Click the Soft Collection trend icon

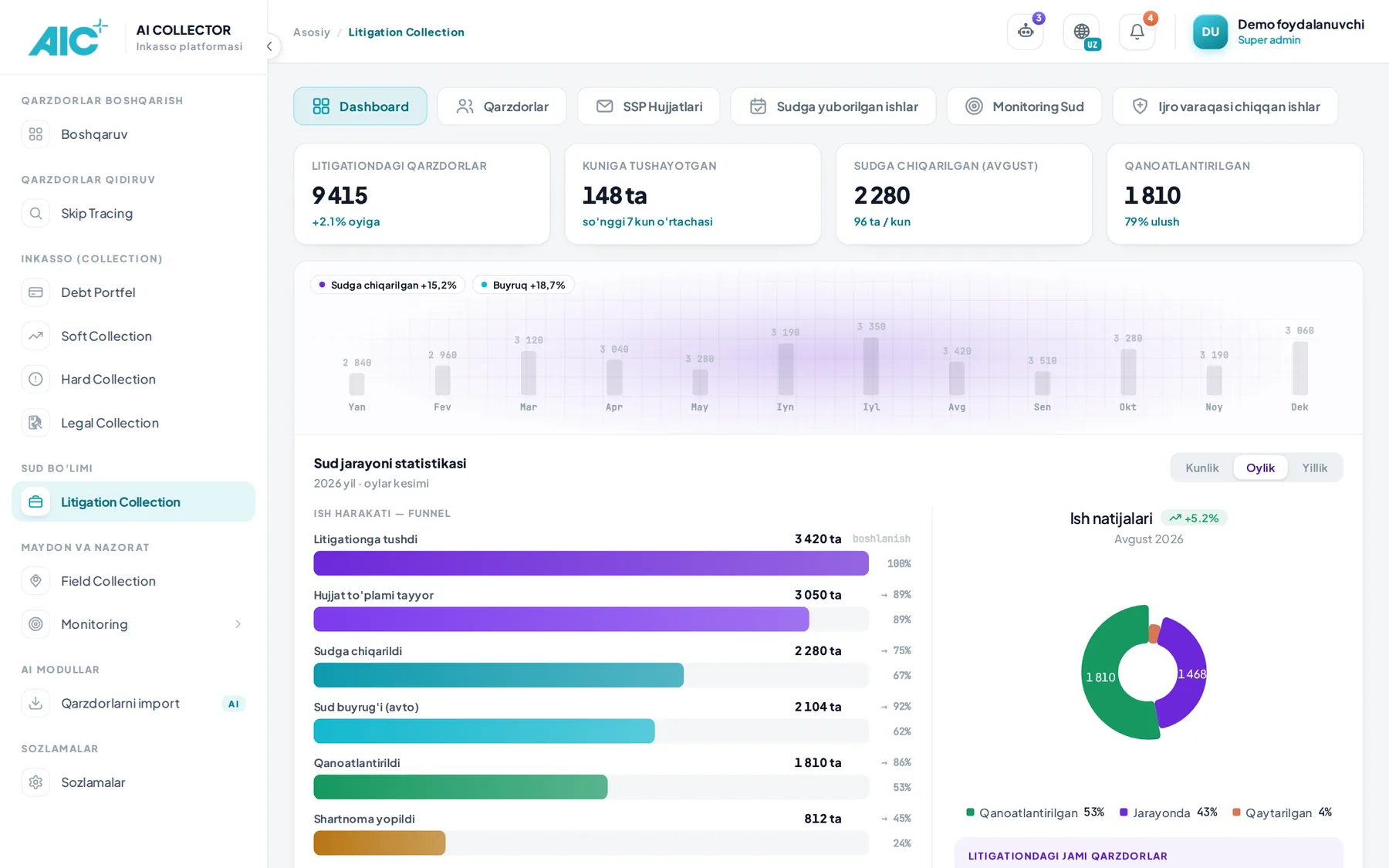pyautogui.click(x=35, y=336)
